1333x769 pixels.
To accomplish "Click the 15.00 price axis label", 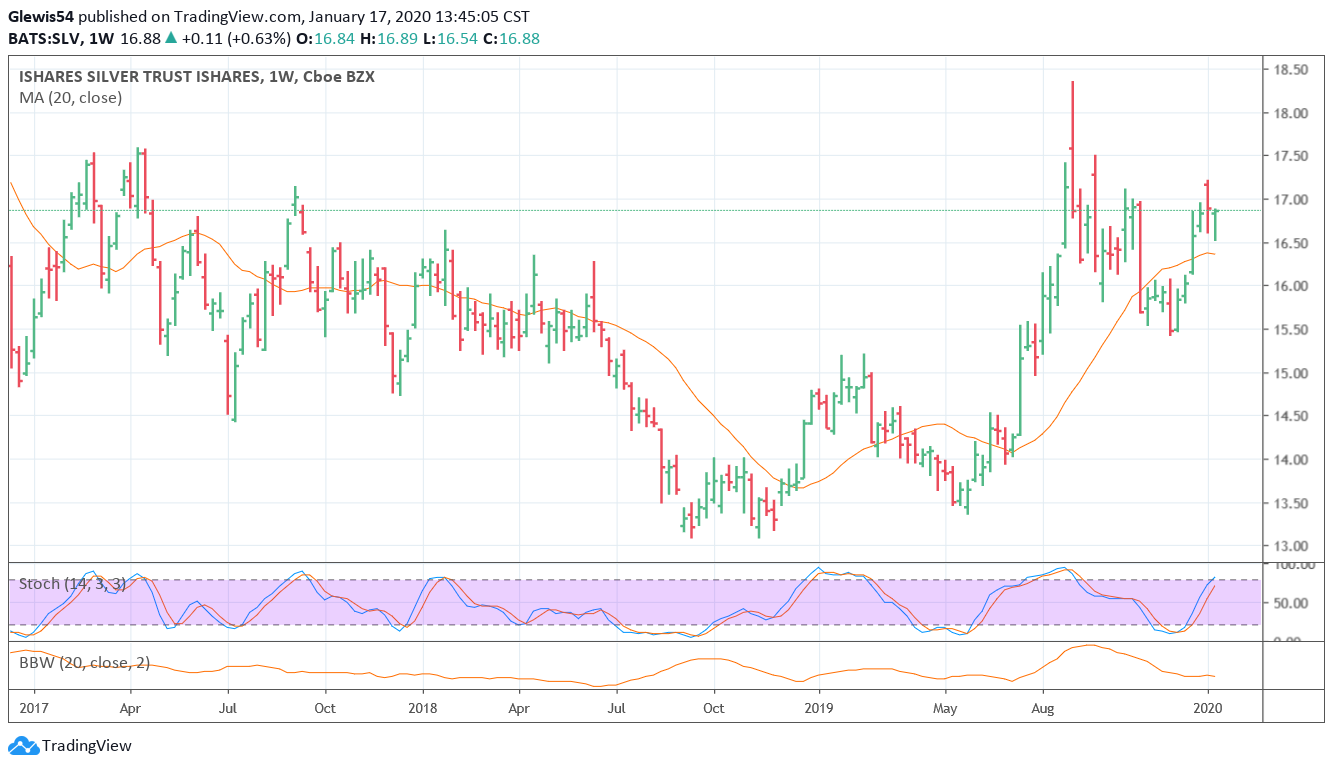I will [1290, 373].
